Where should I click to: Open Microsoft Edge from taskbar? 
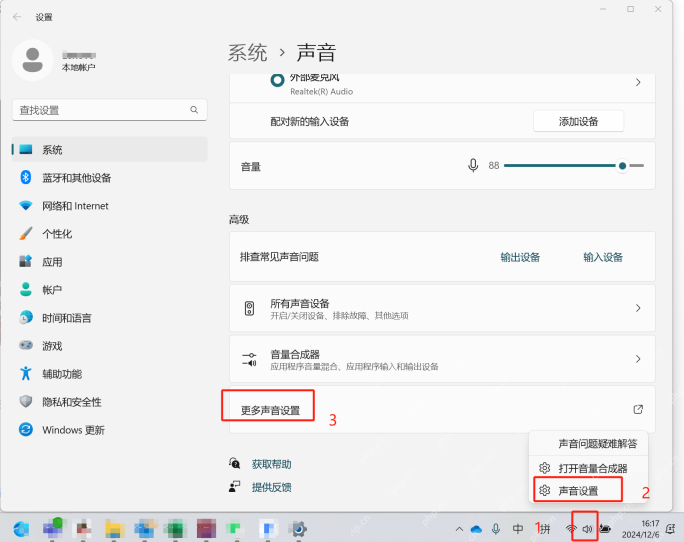pyautogui.click(x=21, y=529)
